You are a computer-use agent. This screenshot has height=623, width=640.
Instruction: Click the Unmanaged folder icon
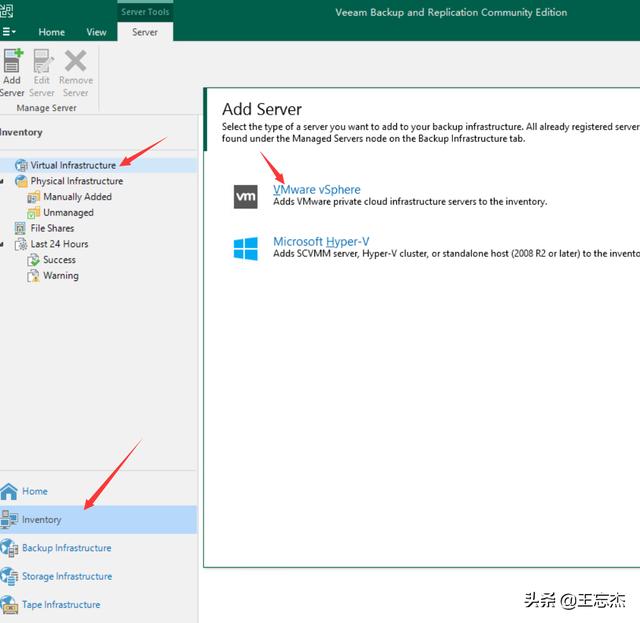tap(33, 213)
